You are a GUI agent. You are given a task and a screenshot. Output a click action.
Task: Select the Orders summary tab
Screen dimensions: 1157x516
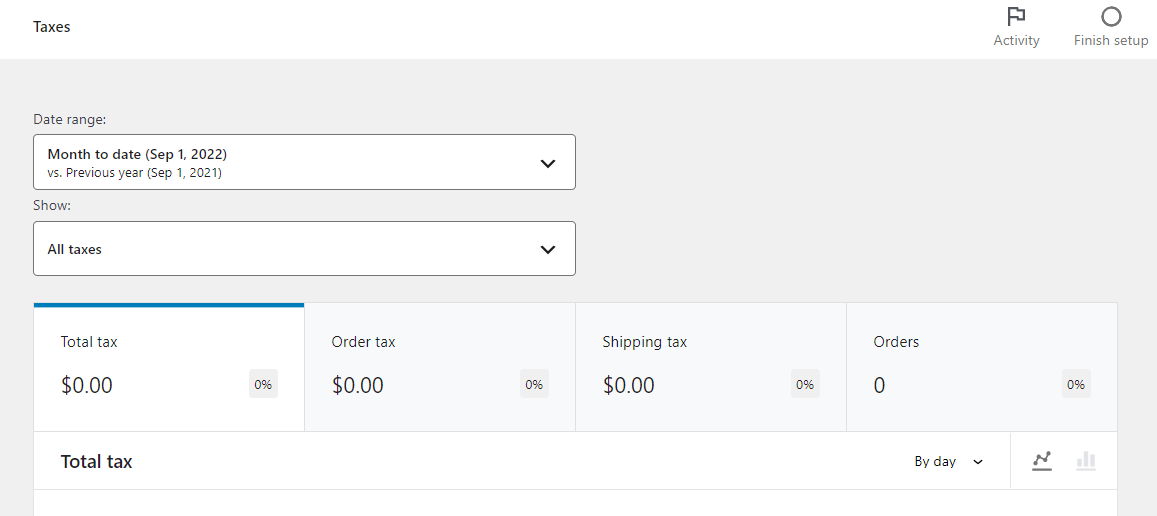click(x=982, y=367)
